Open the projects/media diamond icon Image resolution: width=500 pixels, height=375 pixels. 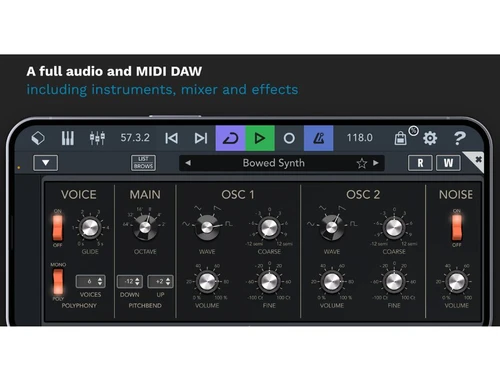(38, 138)
